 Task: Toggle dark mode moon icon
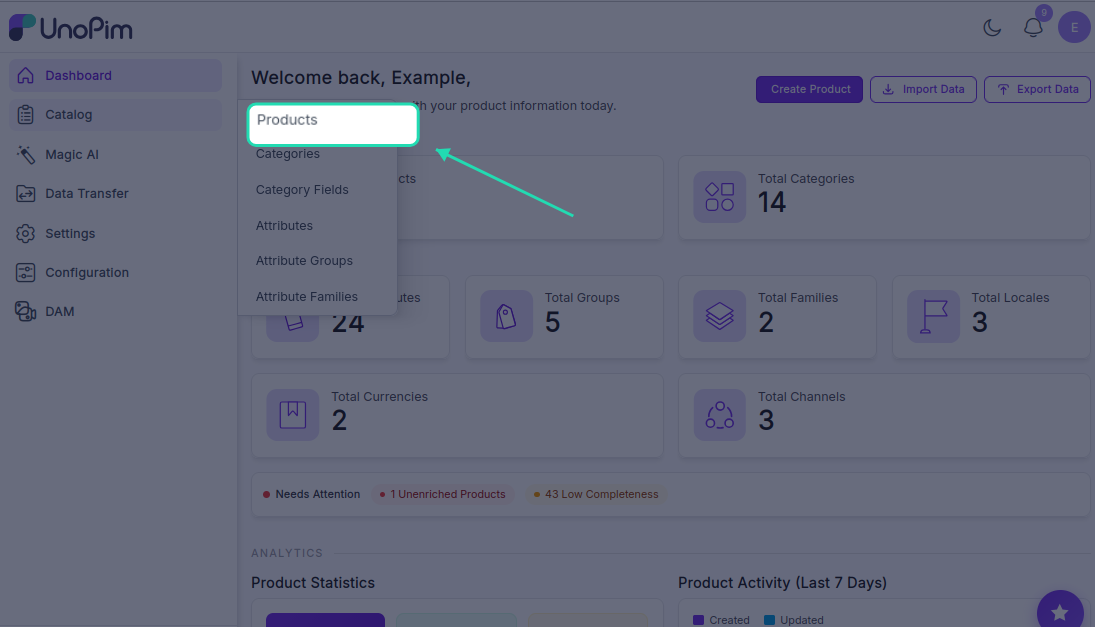click(x=992, y=28)
